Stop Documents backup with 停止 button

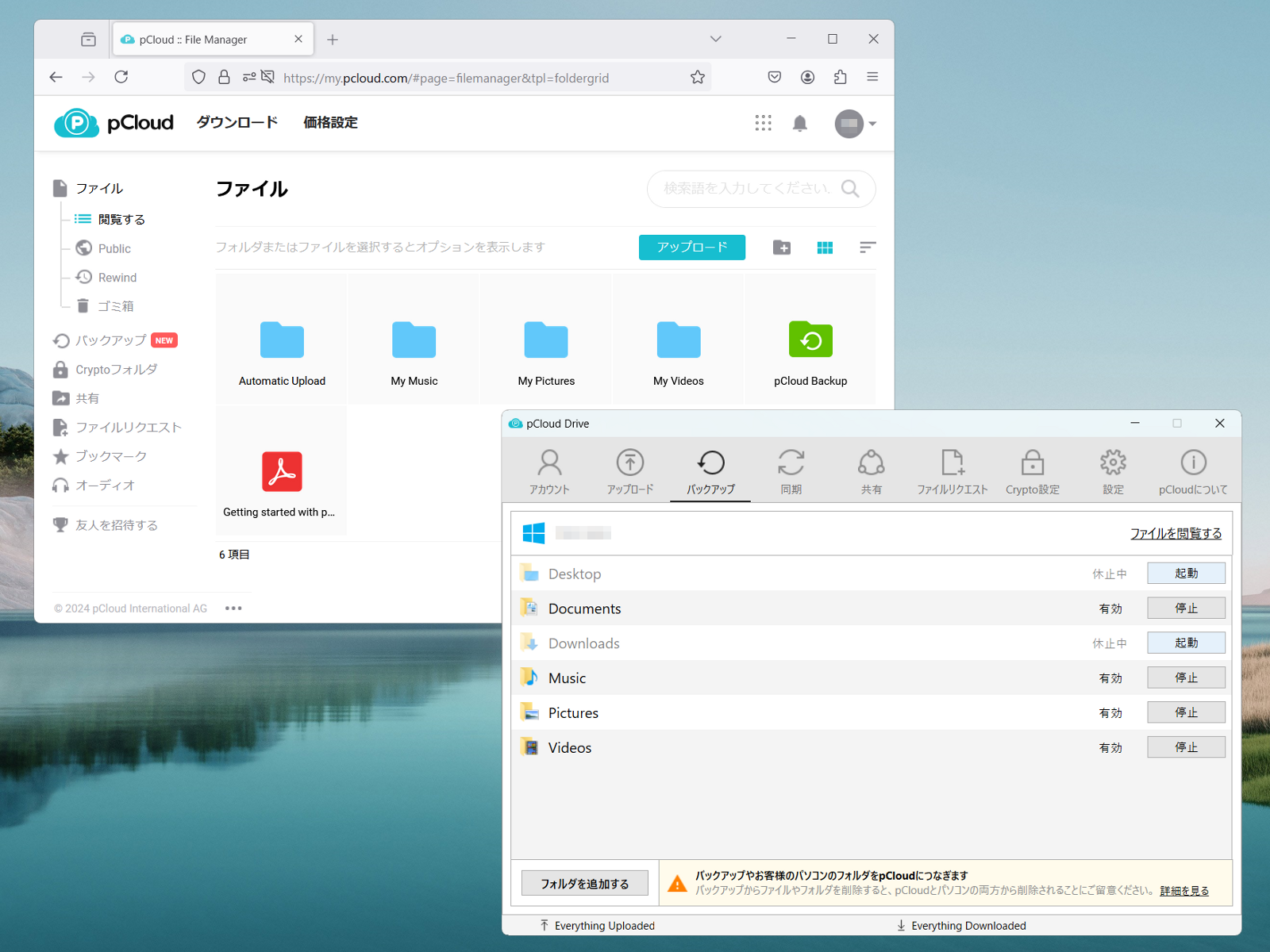click(x=1186, y=608)
